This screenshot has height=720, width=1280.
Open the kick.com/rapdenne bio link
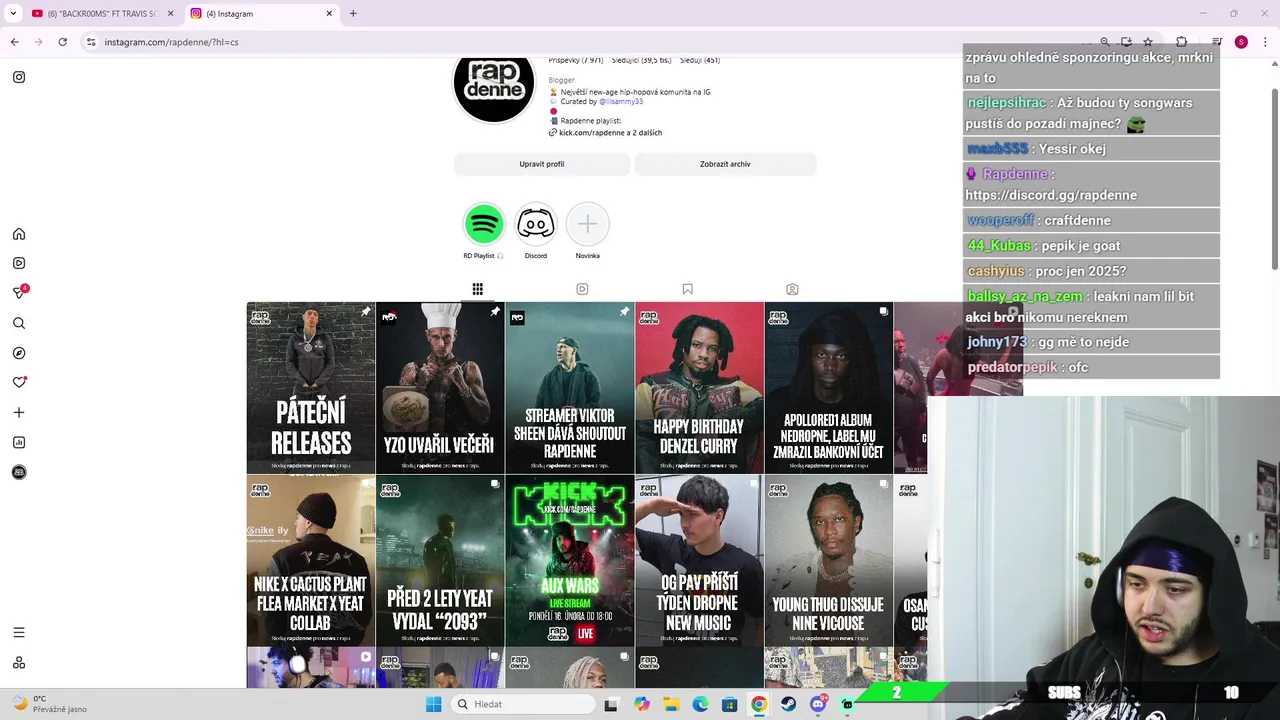point(610,132)
